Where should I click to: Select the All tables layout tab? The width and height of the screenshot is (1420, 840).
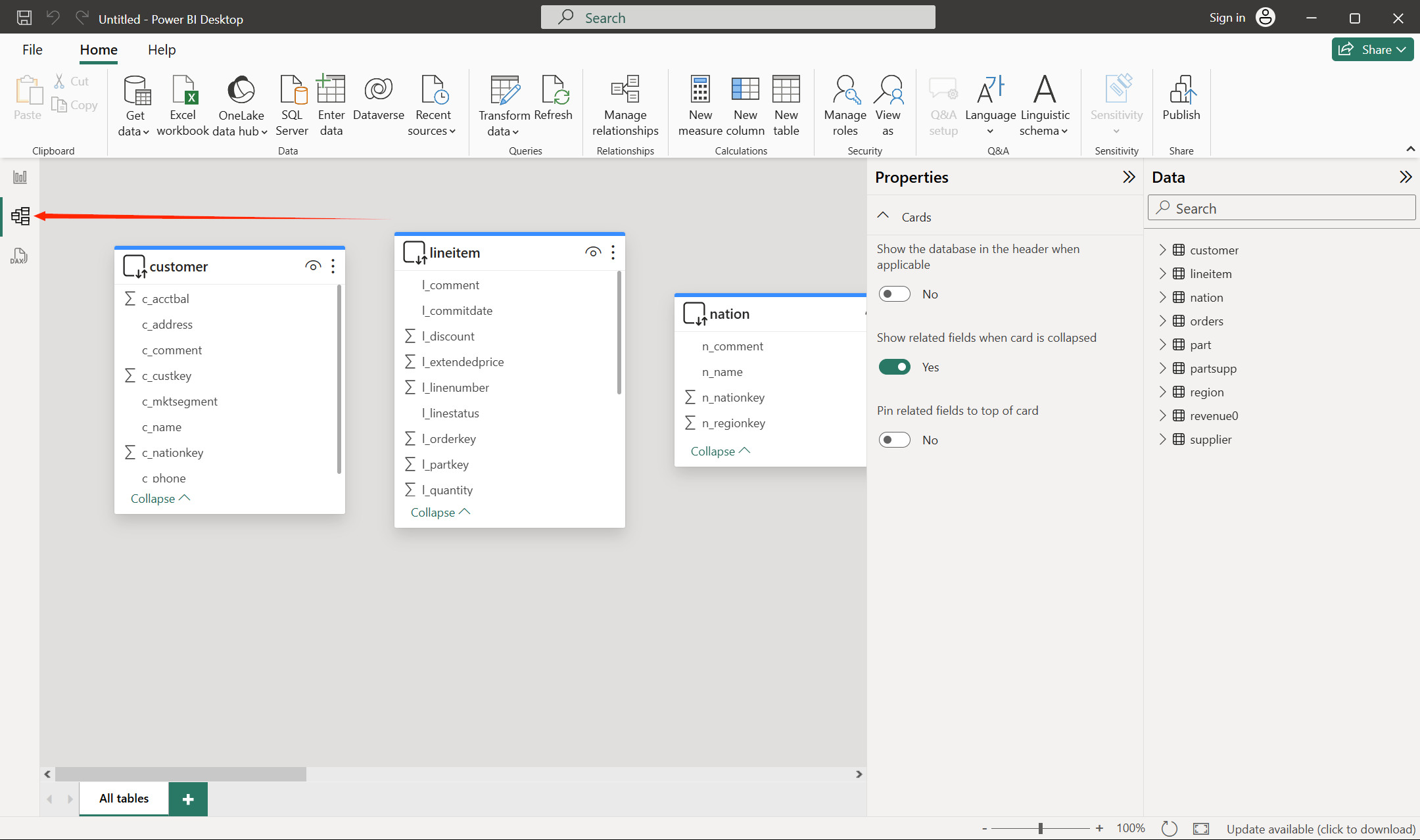coord(124,798)
